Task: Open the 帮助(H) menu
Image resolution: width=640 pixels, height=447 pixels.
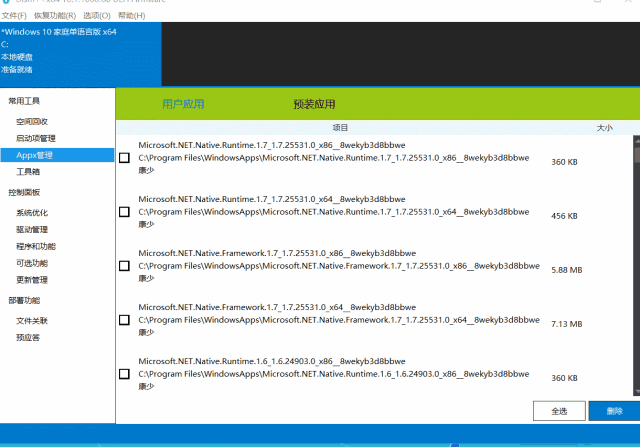Action: tap(131, 16)
